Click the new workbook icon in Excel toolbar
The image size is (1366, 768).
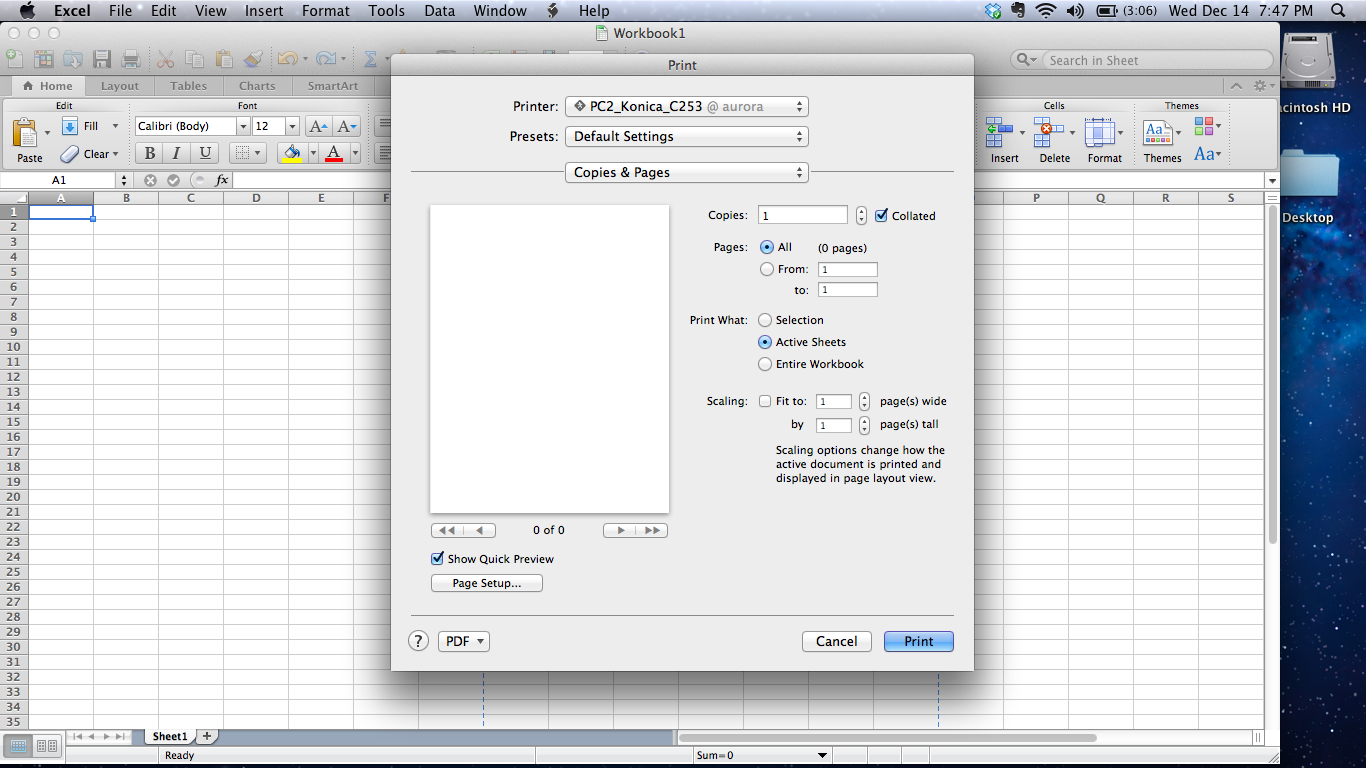(x=15, y=59)
